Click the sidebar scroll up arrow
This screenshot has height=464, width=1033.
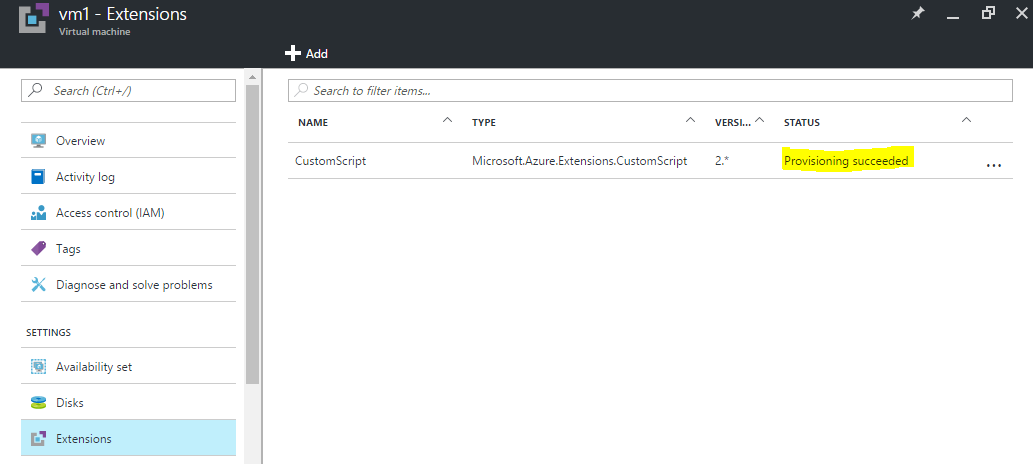(x=252, y=76)
